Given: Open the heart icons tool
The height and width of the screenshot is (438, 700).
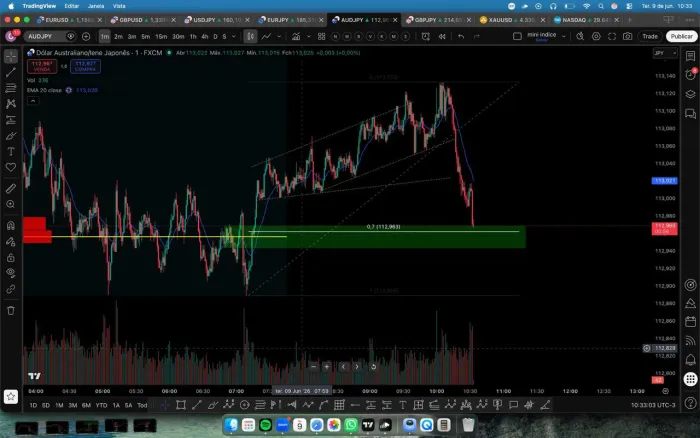Looking at the screenshot, I should coord(11,167).
